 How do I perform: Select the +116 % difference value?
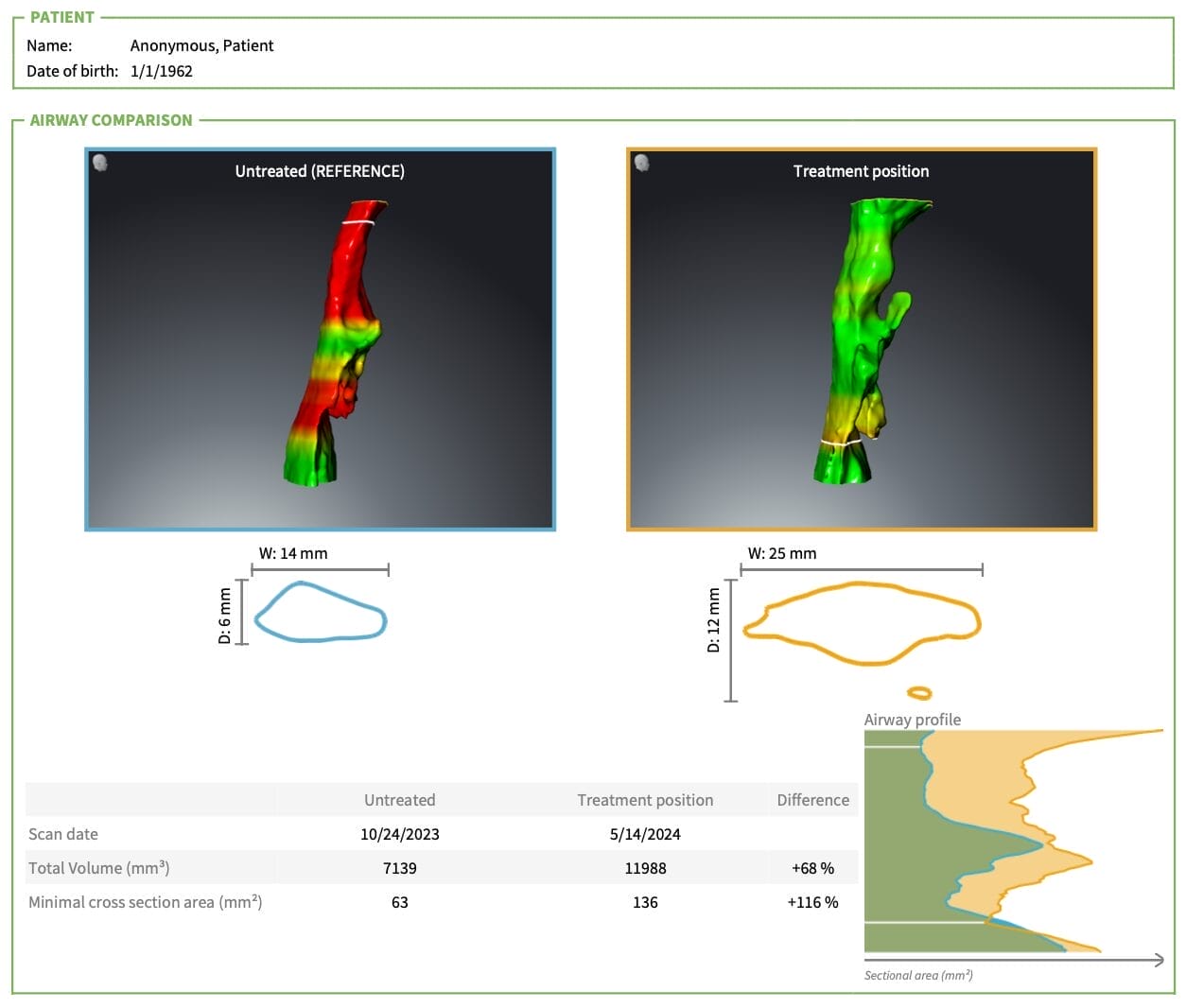point(812,902)
